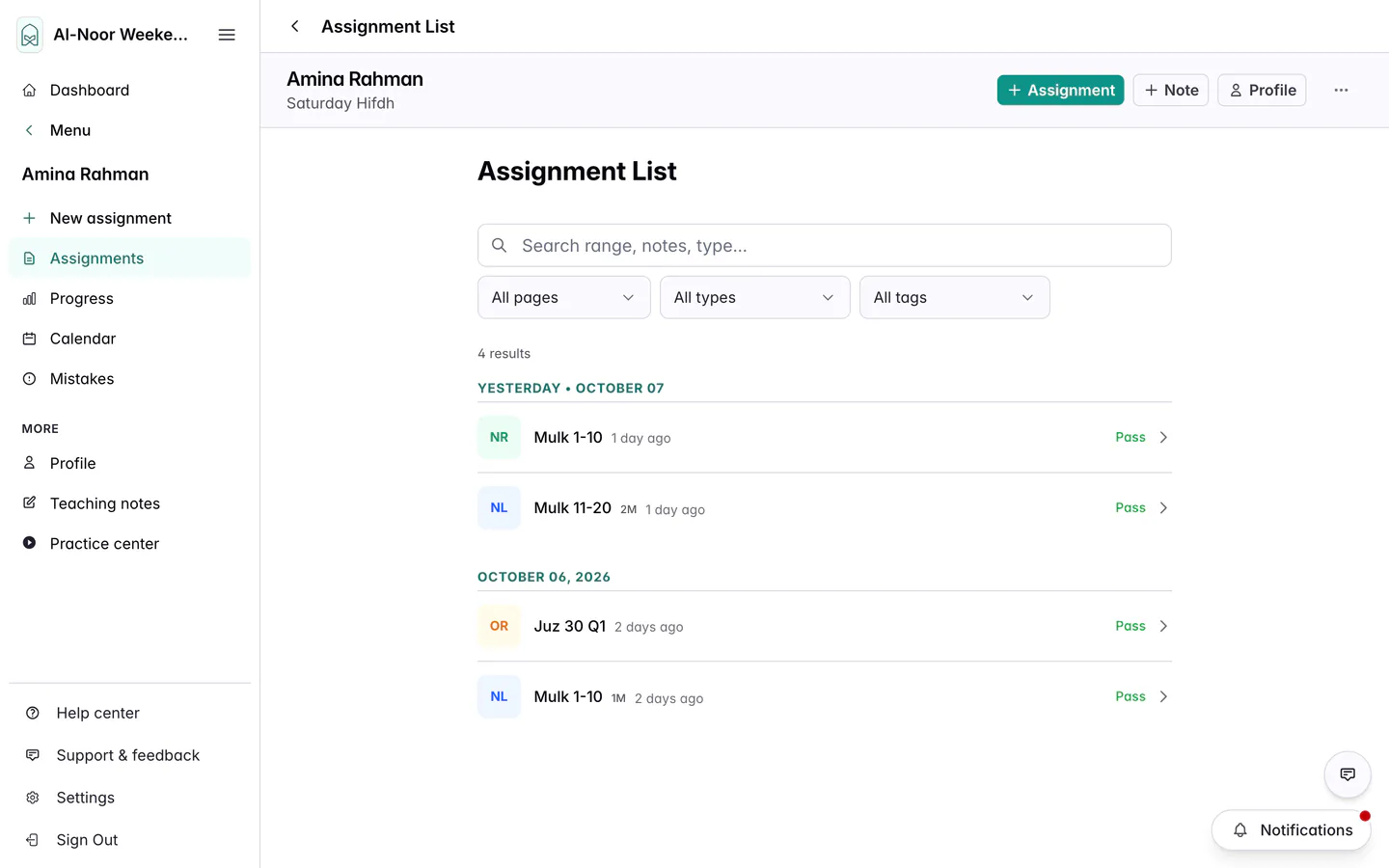Click the OR badge on Juz 30 Q1
The width and height of the screenshot is (1389, 868).
[x=499, y=626]
